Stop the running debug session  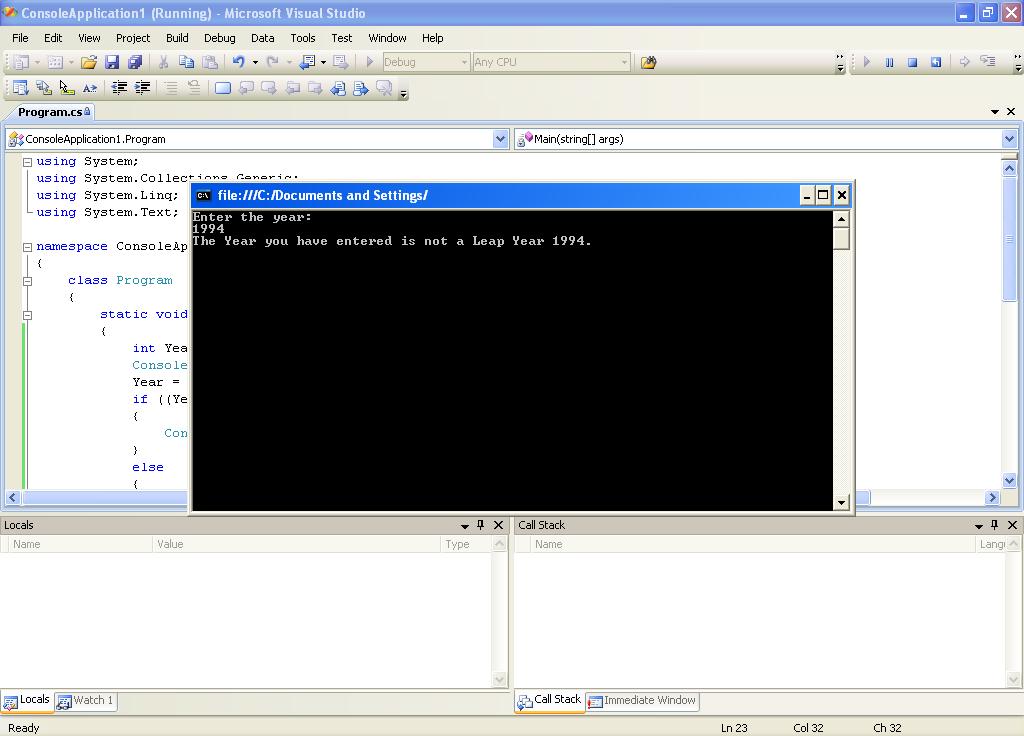point(913,62)
